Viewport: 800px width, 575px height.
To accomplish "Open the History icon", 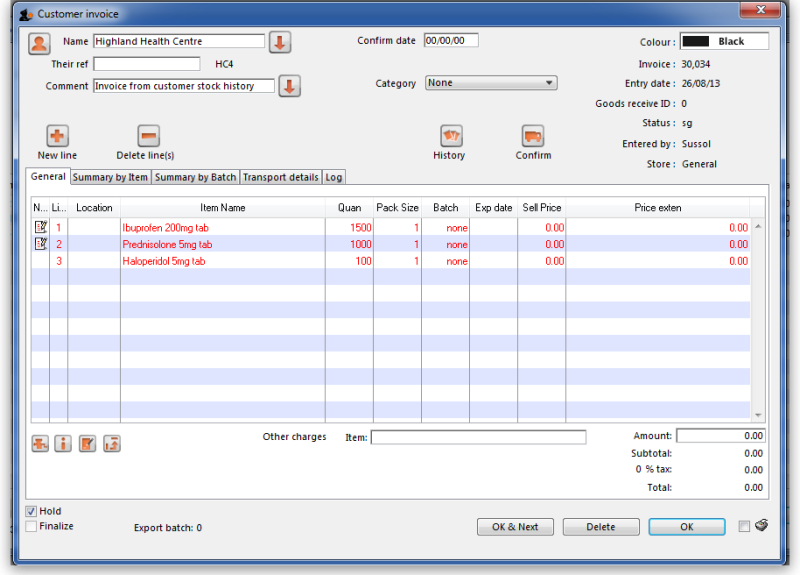I will pyautogui.click(x=451, y=137).
